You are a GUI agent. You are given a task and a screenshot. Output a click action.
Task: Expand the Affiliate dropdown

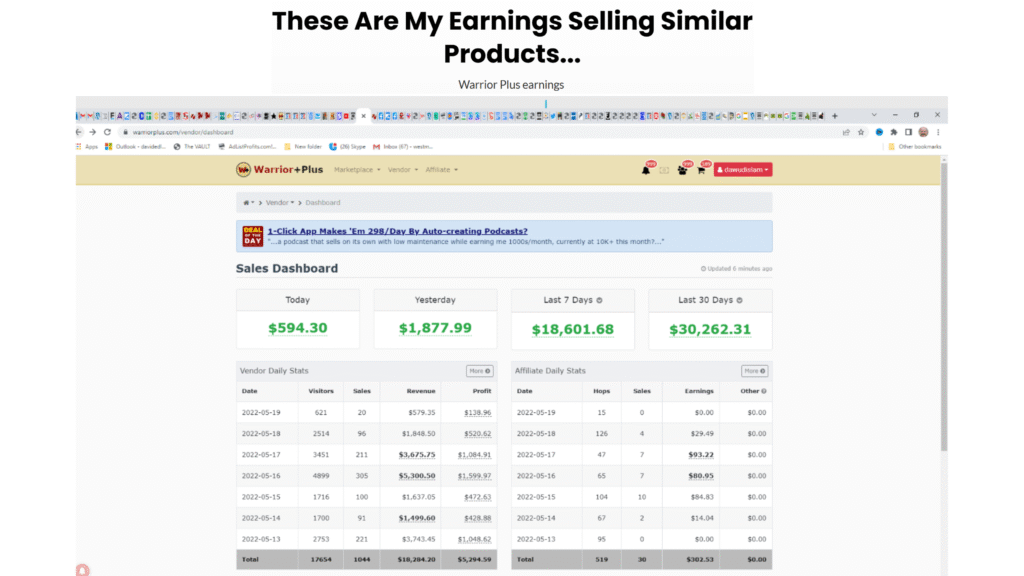coord(439,169)
